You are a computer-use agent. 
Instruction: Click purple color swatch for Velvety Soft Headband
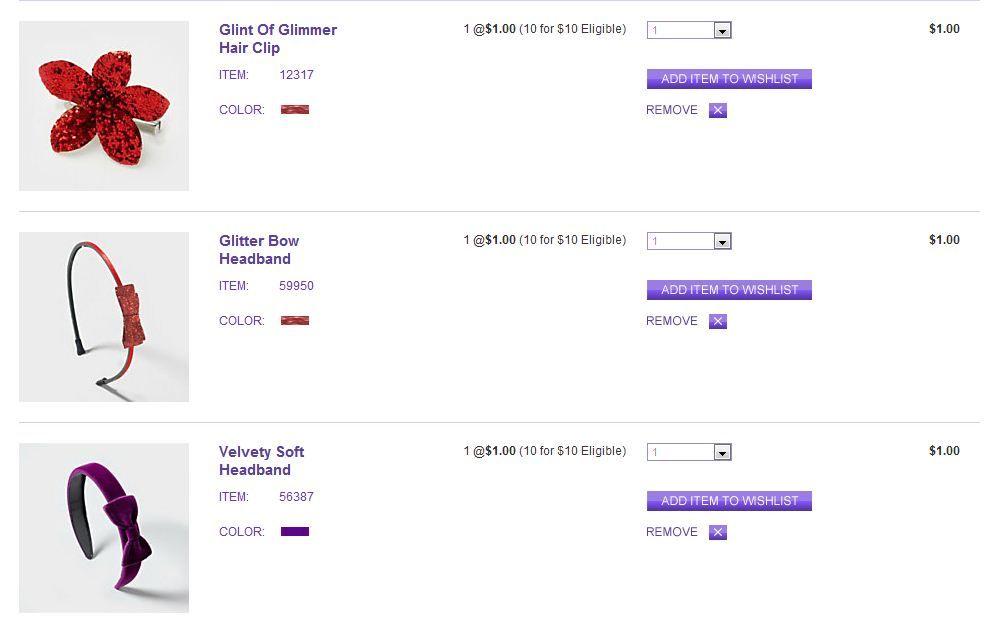pos(295,532)
